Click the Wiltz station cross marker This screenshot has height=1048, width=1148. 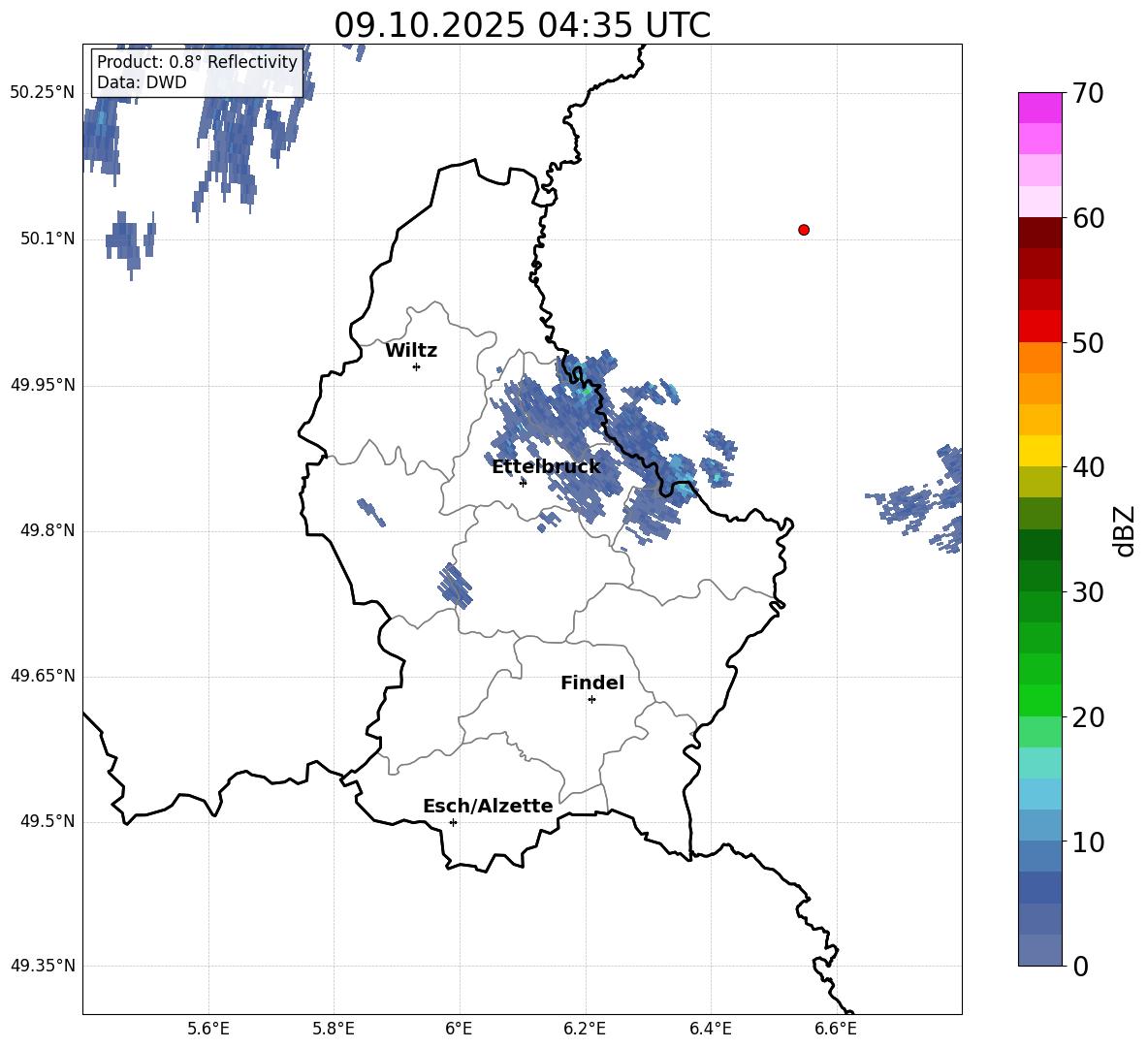click(x=417, y=366)
